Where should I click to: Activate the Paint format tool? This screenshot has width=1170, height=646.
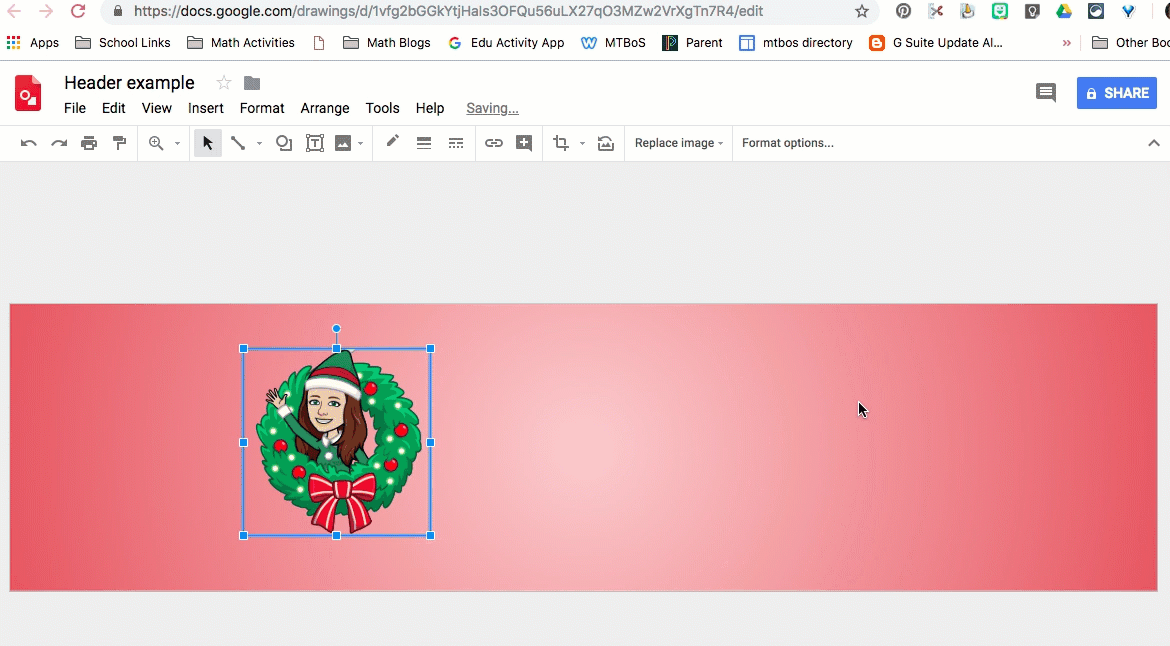(x=120, y=143)
